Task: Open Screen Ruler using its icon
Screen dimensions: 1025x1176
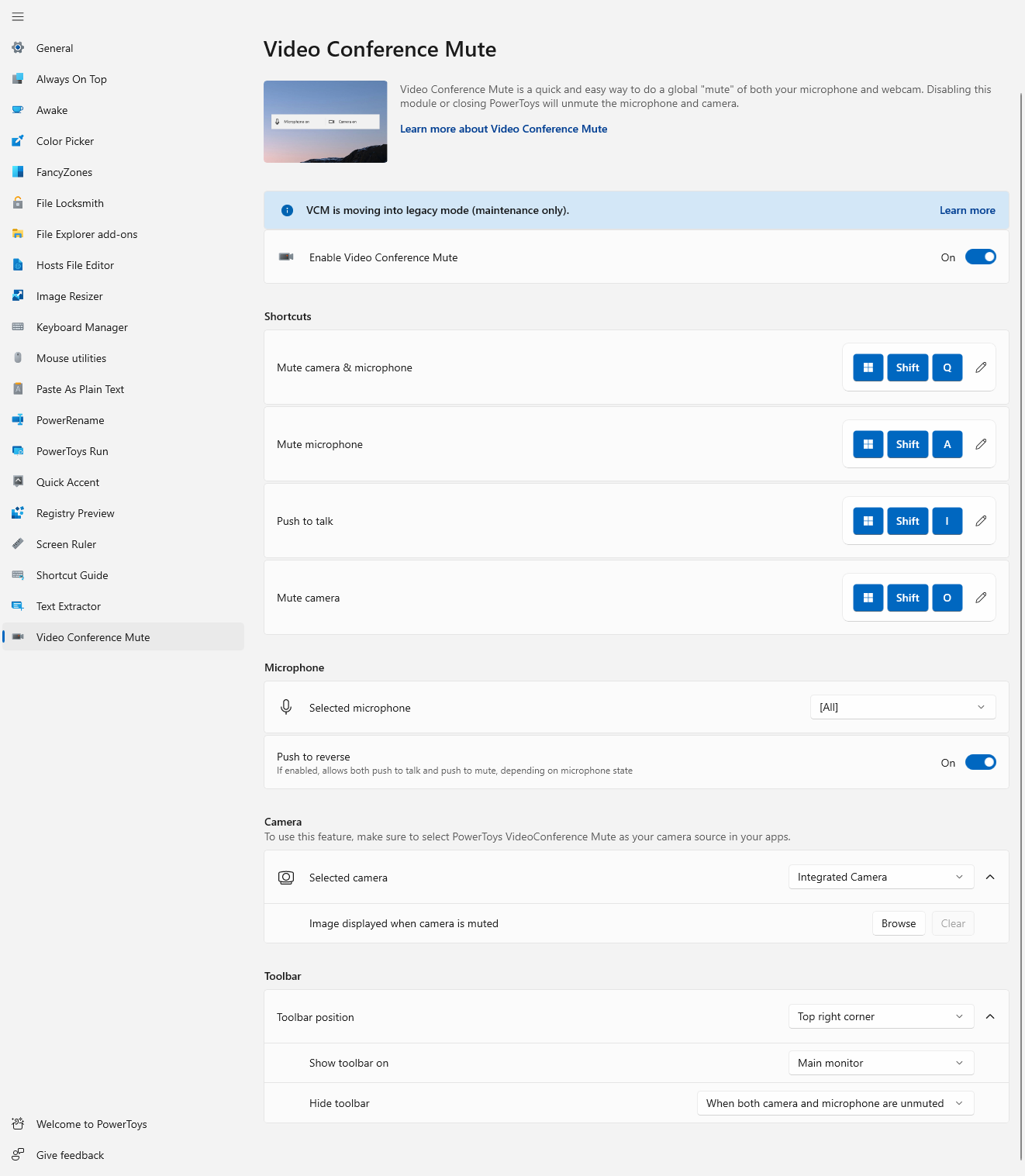Action: (17, 543)
